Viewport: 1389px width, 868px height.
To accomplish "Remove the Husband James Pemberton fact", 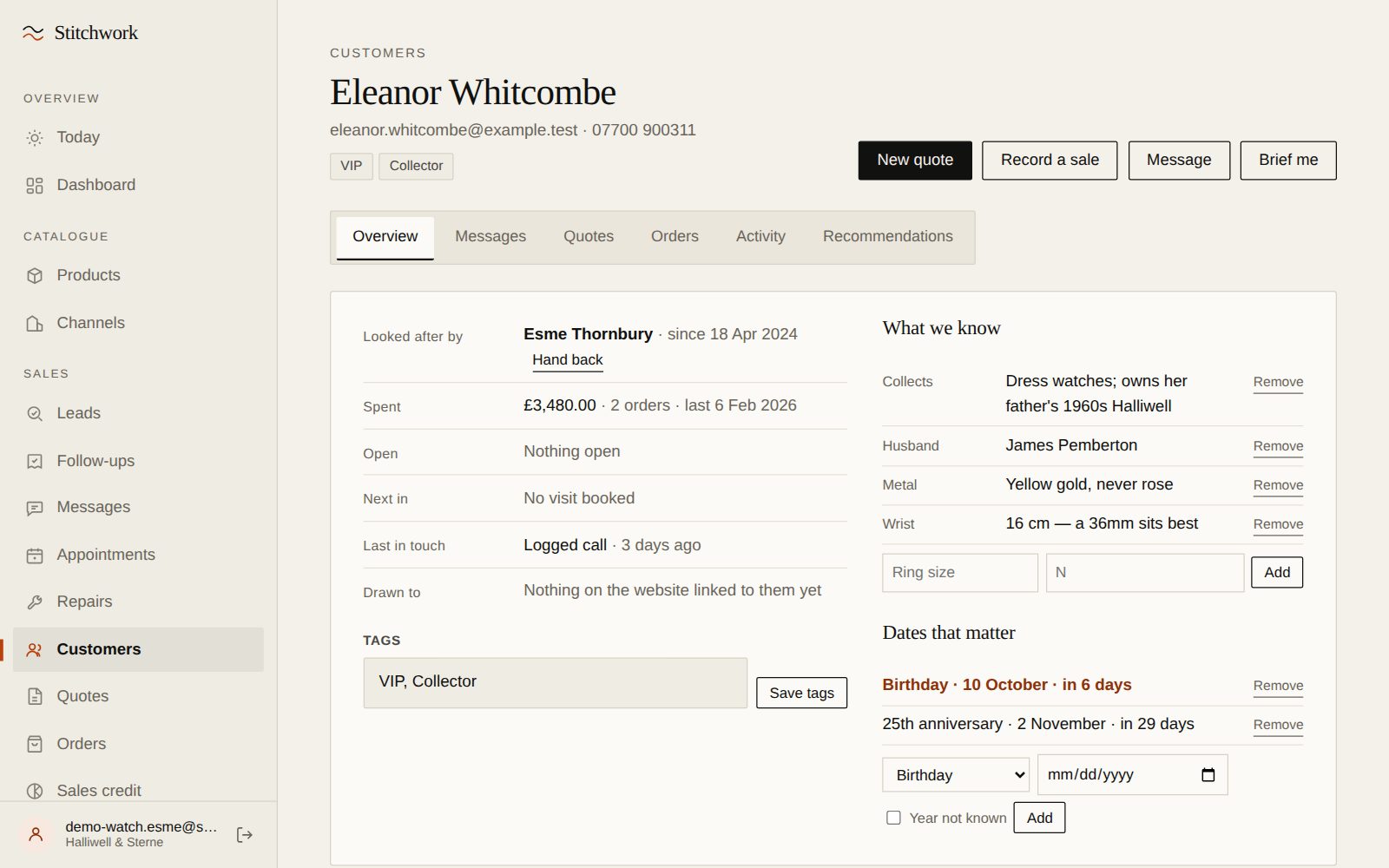I will point(1278,447).
